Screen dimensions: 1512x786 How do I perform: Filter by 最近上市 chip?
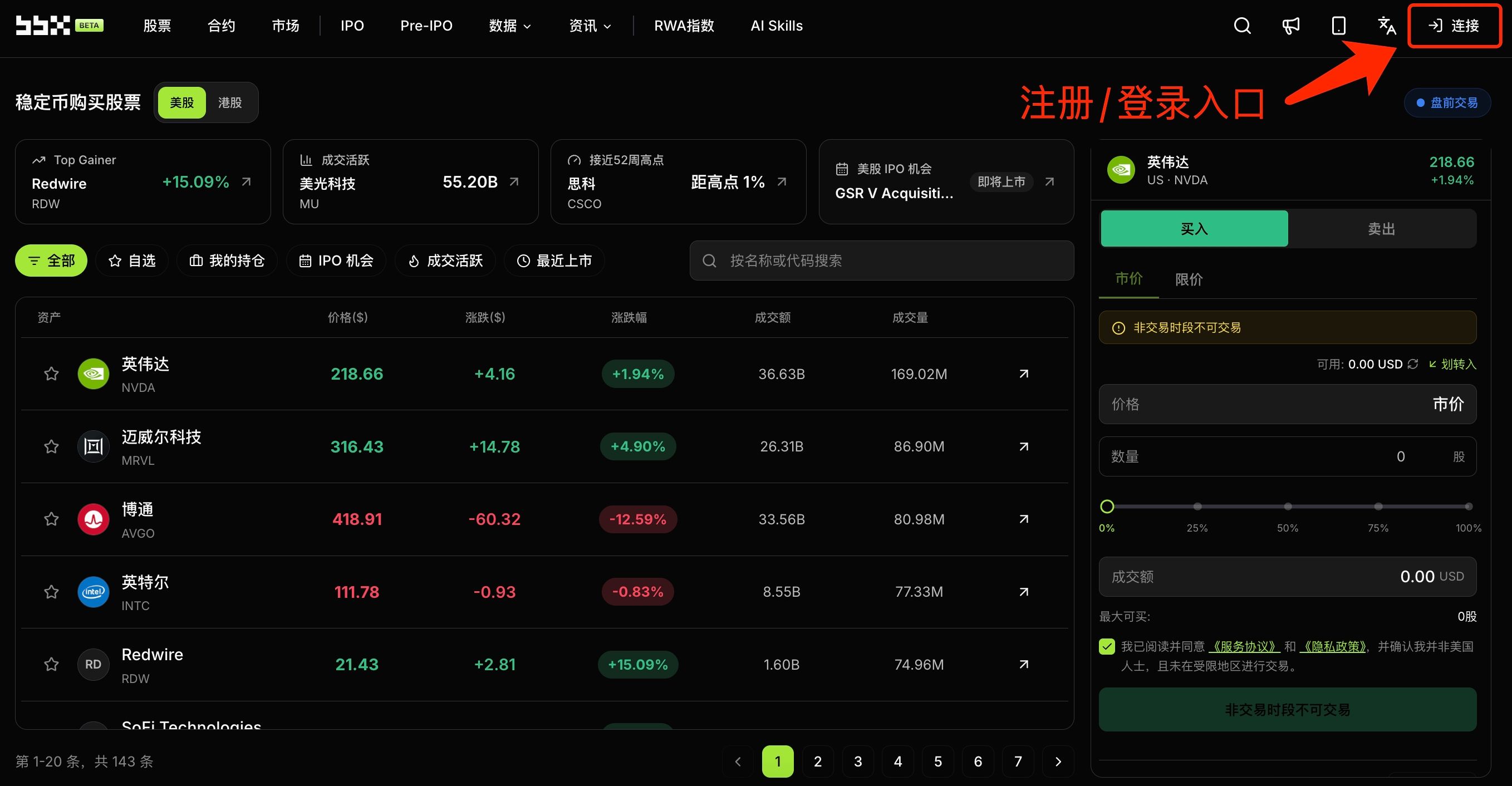point(554,261)
